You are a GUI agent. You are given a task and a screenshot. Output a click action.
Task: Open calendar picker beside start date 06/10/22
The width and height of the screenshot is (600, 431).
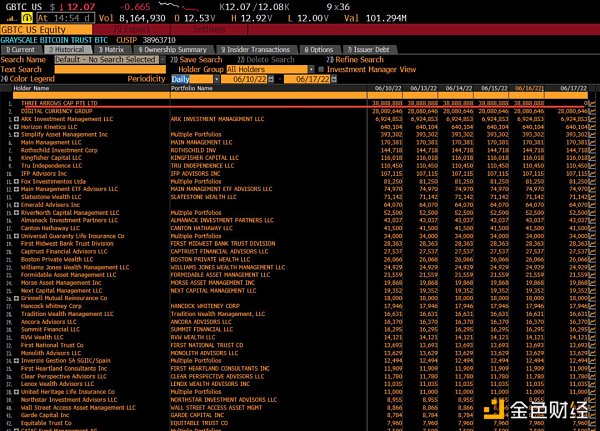(x=271, y=79)
